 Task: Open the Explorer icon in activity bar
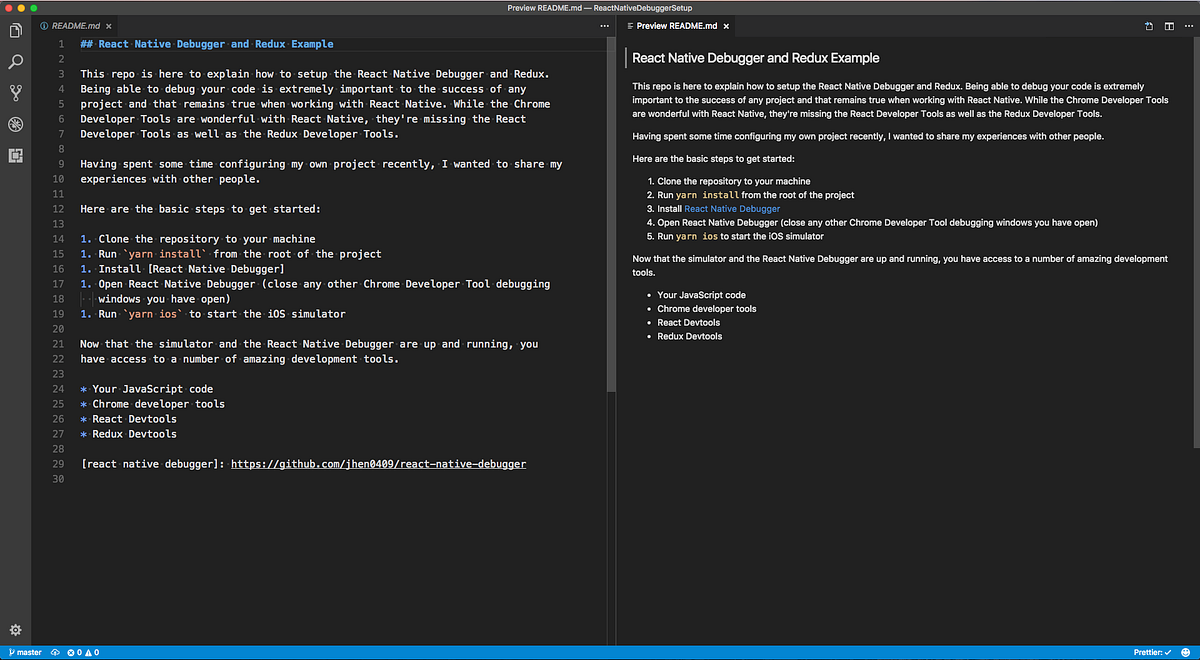14,30
